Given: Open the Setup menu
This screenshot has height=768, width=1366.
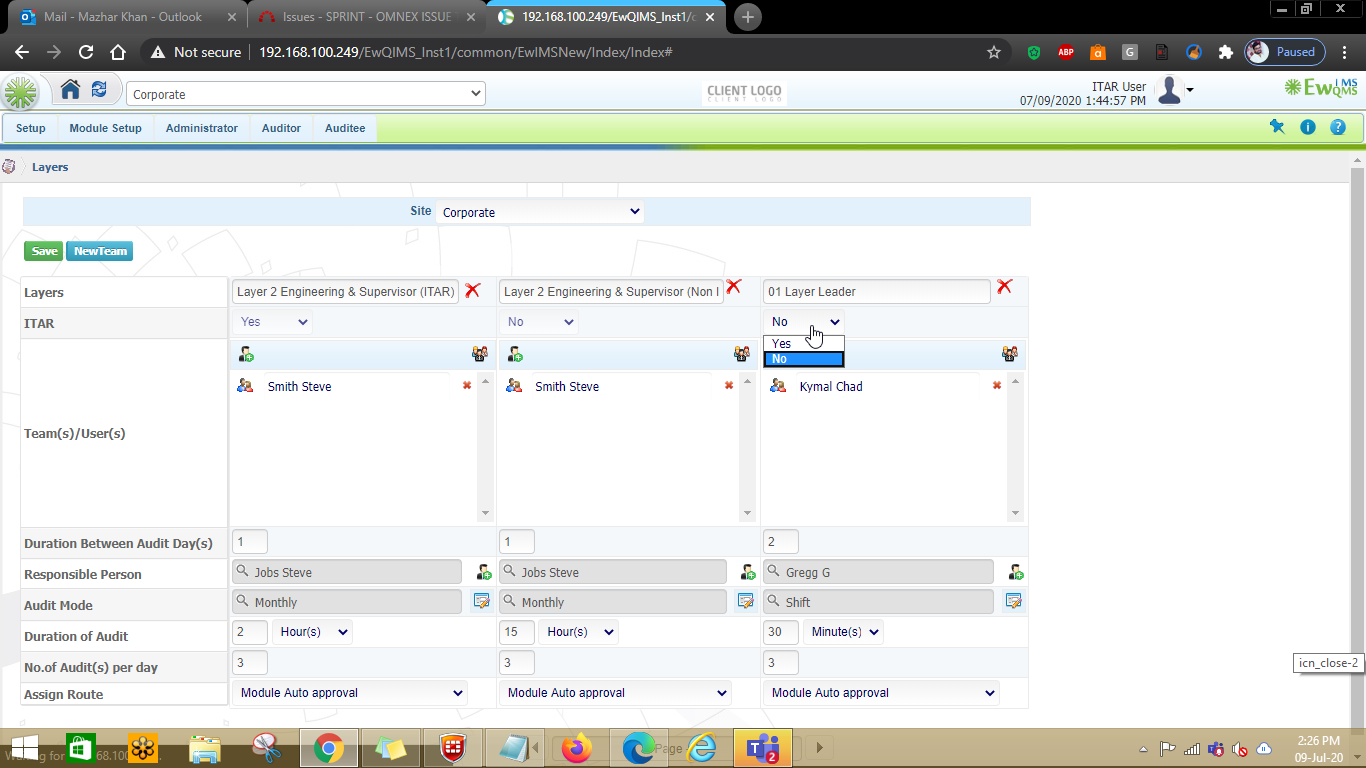Looking at the screenshot, I should (31, 128).
